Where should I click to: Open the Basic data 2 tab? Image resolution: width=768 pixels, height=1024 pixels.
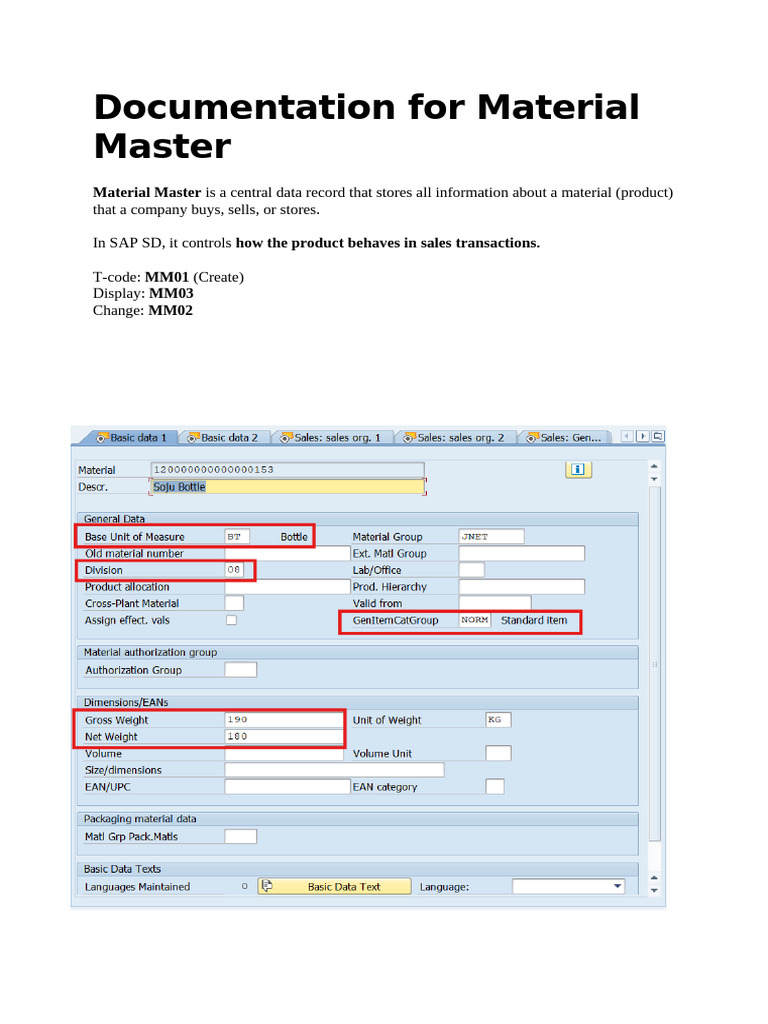tap(222, 438)
